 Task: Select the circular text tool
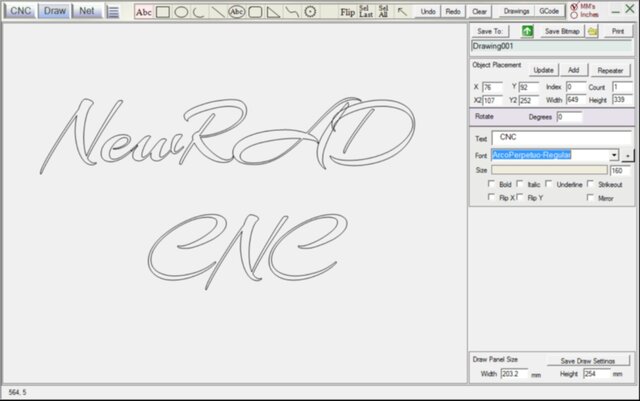coord(236,12)
